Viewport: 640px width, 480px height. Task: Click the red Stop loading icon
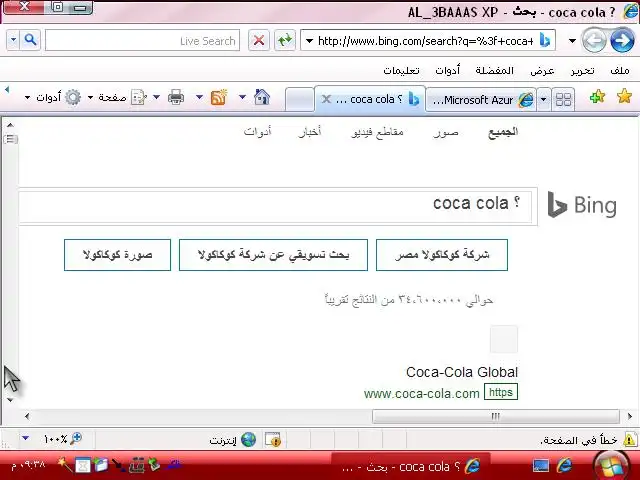[x=259, y=40]
